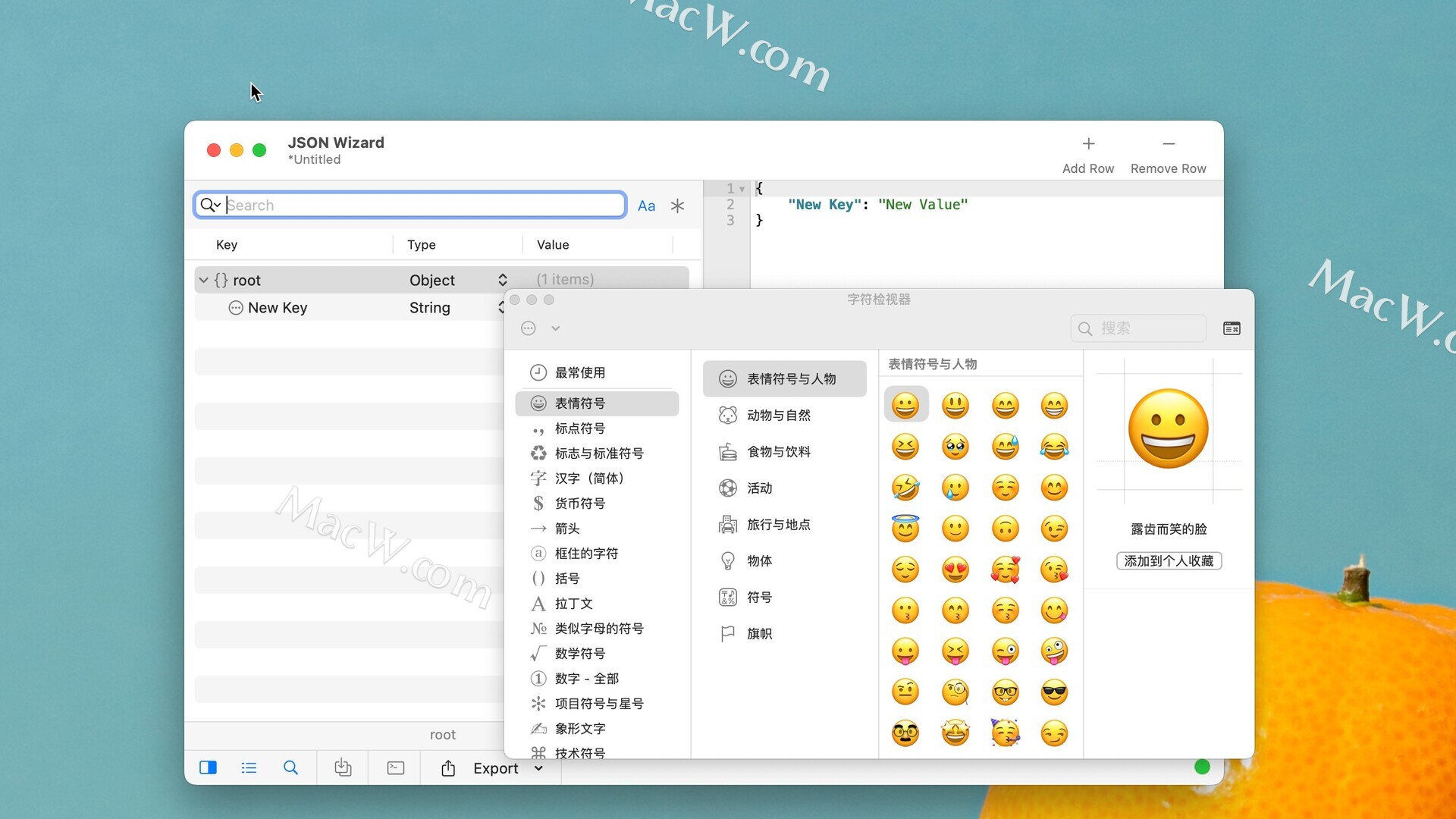Click the Export share button
Image resolution: width=1456 pixels, height=819 pixels.
click(x=448, y=768)
